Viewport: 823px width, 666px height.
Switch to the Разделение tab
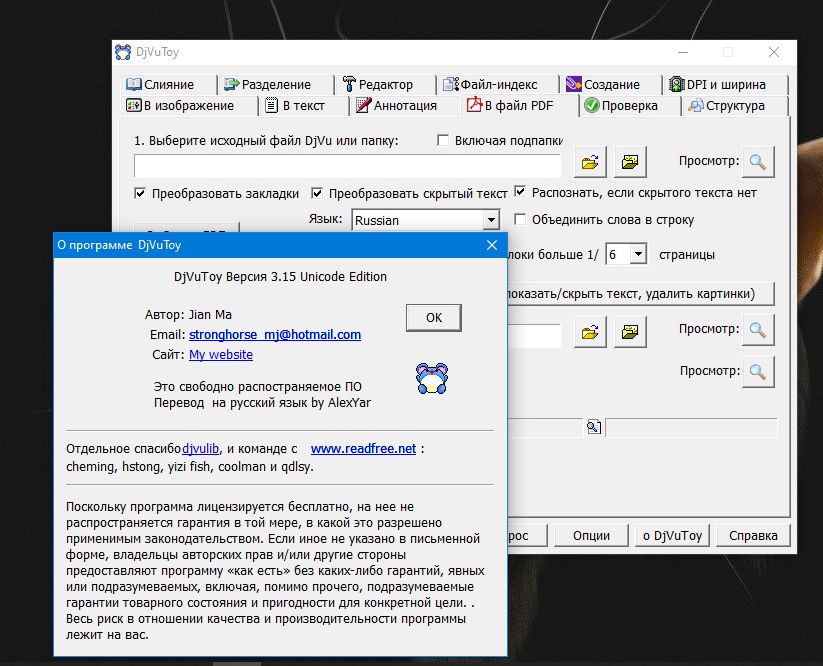275,84
